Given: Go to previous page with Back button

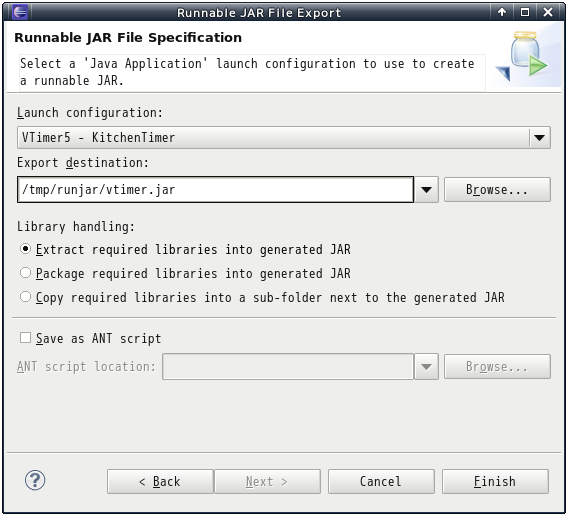Looking at the screenshot, I should (160, 481).
